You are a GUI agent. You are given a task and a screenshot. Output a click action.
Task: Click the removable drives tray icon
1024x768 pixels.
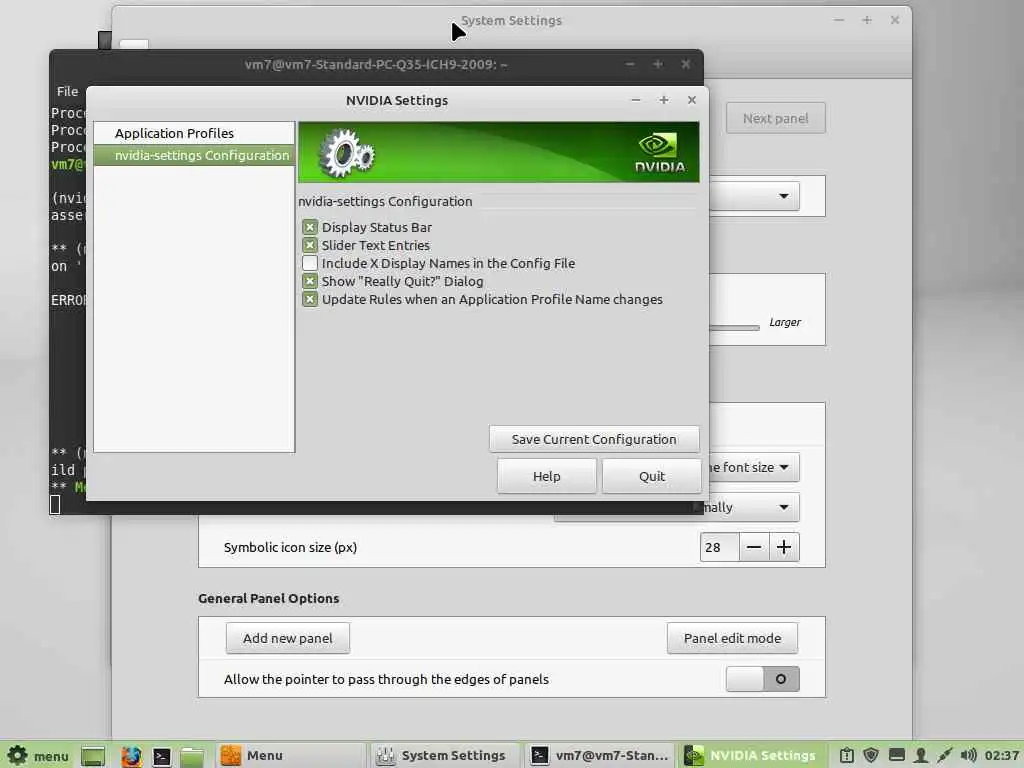[897, 756]
